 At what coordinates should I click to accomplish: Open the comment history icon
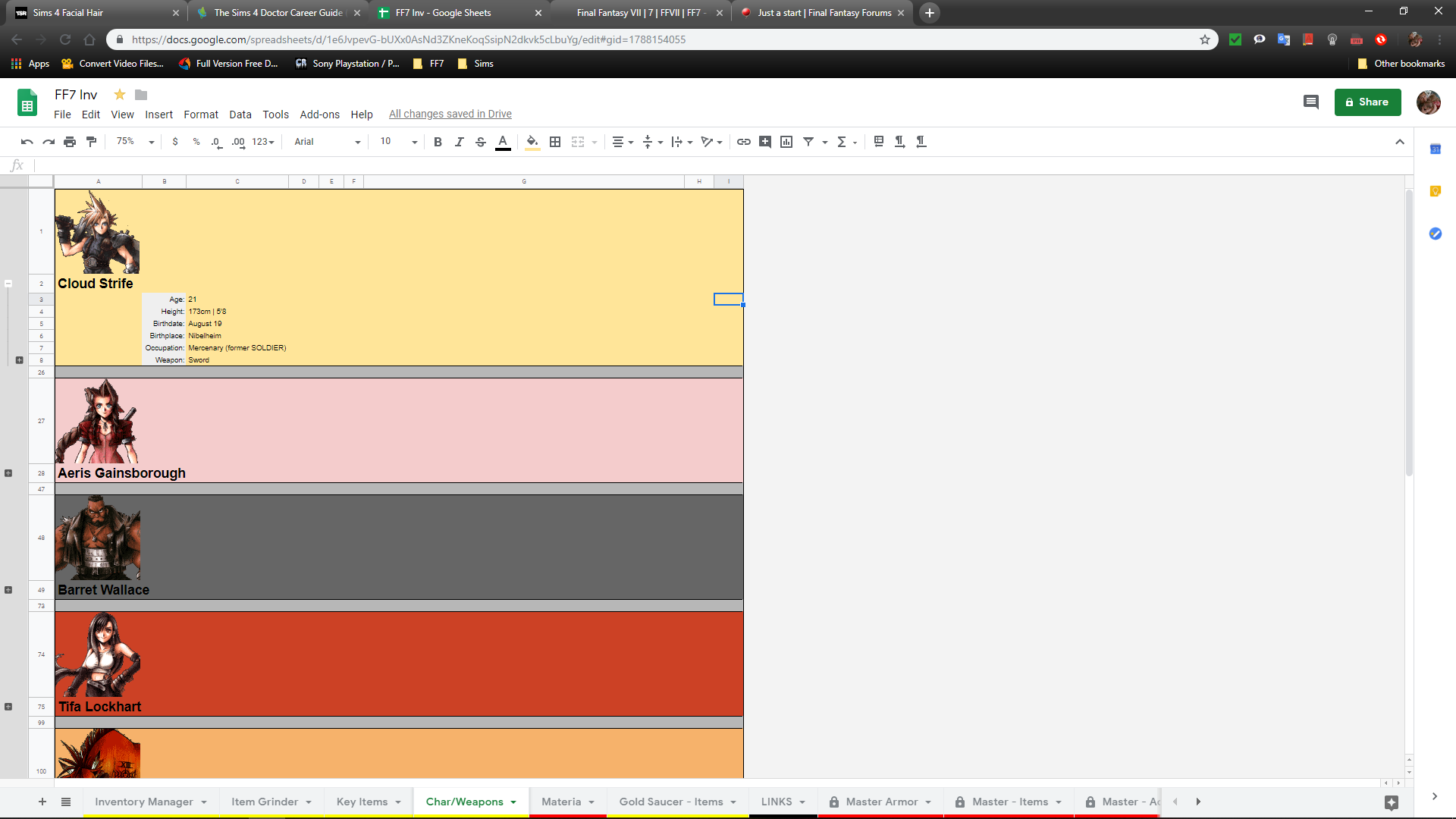point(1310,102)
